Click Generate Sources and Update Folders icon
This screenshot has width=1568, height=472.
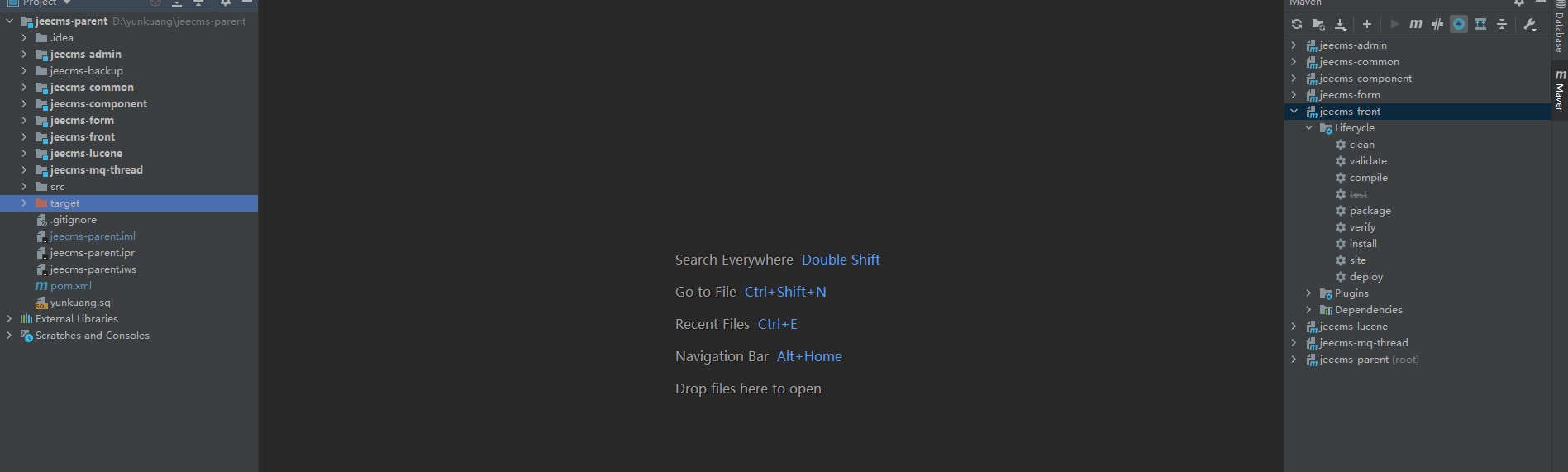1318,25
